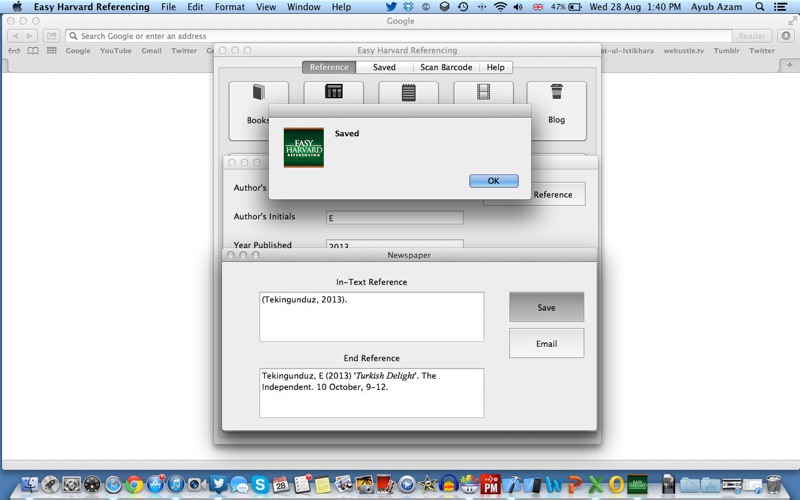The image size is (800, 500).
Task: Open the Scan Barcode tab
Action: coord(446,67)
